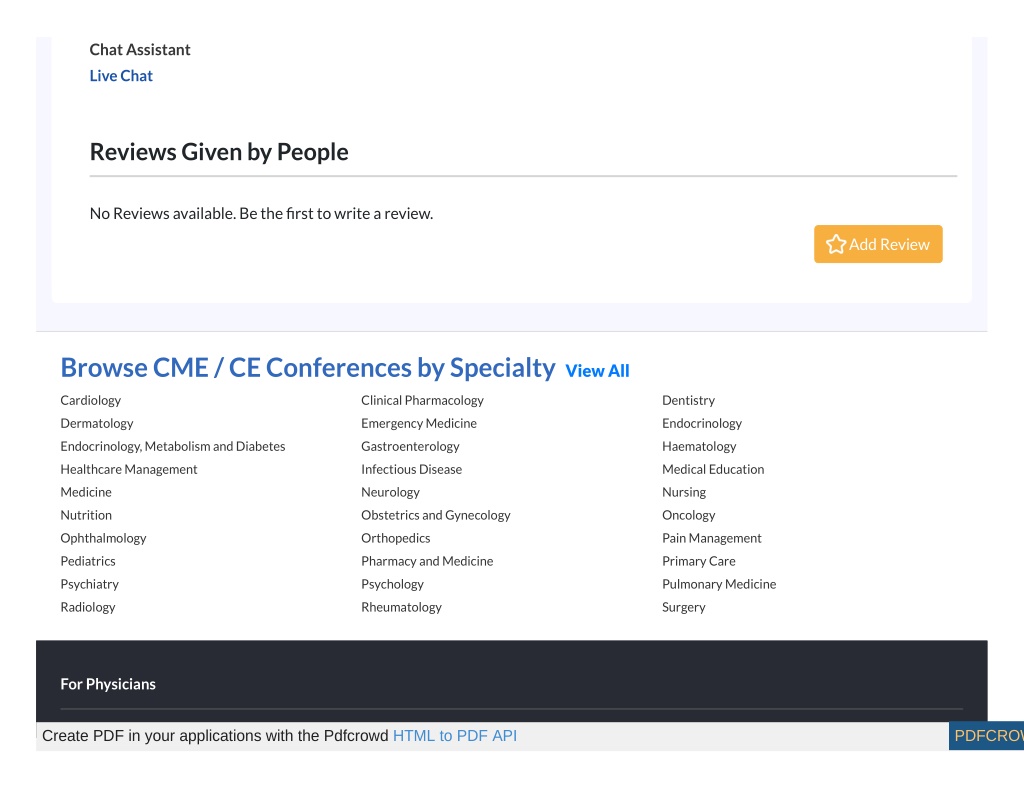The height and width of the screenshot is (791, 1024).
Task: Select the Cardiology specialty
Action: click(x=91, y=400)
